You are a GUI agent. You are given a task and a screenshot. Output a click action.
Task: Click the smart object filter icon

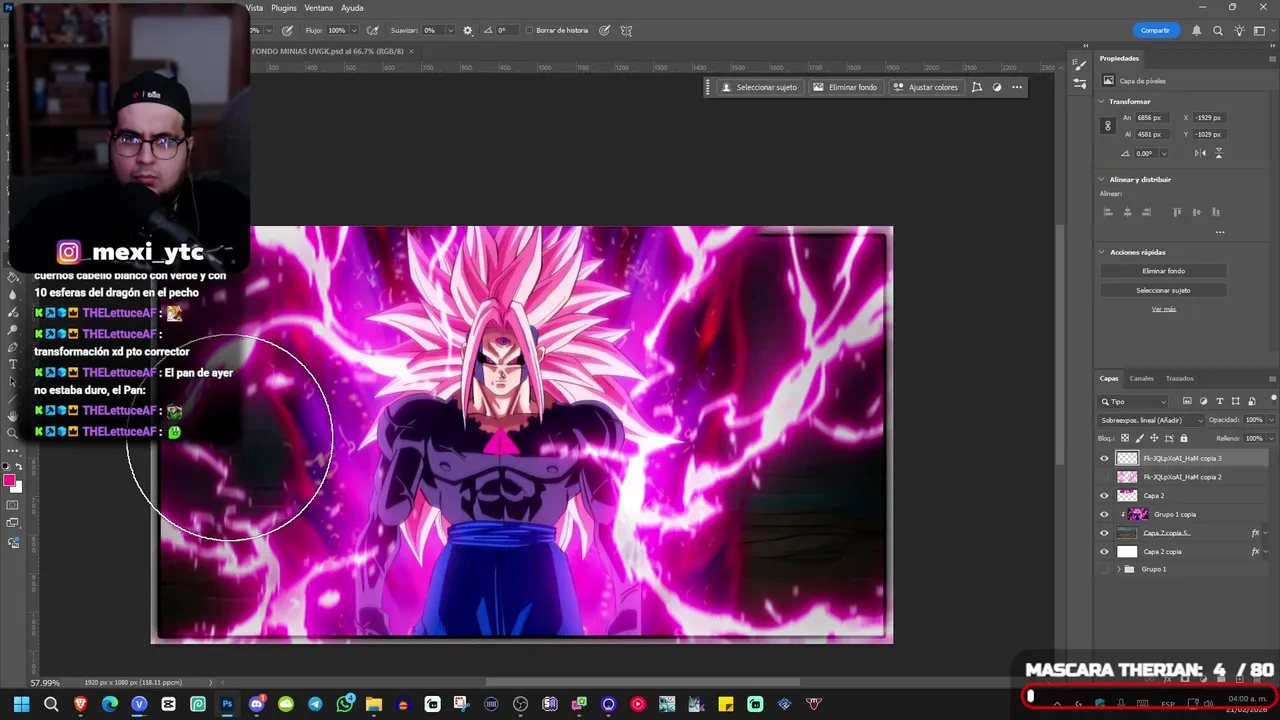pyautogui.click(x=1251, y=401)
